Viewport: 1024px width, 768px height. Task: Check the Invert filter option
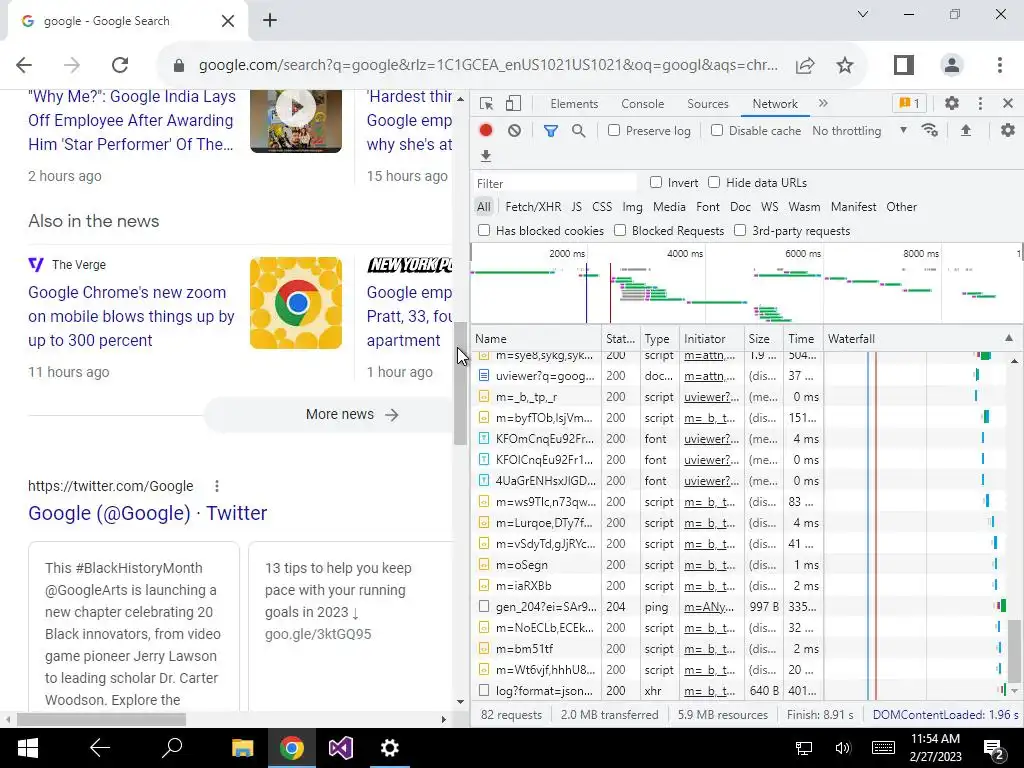[656, 182]
